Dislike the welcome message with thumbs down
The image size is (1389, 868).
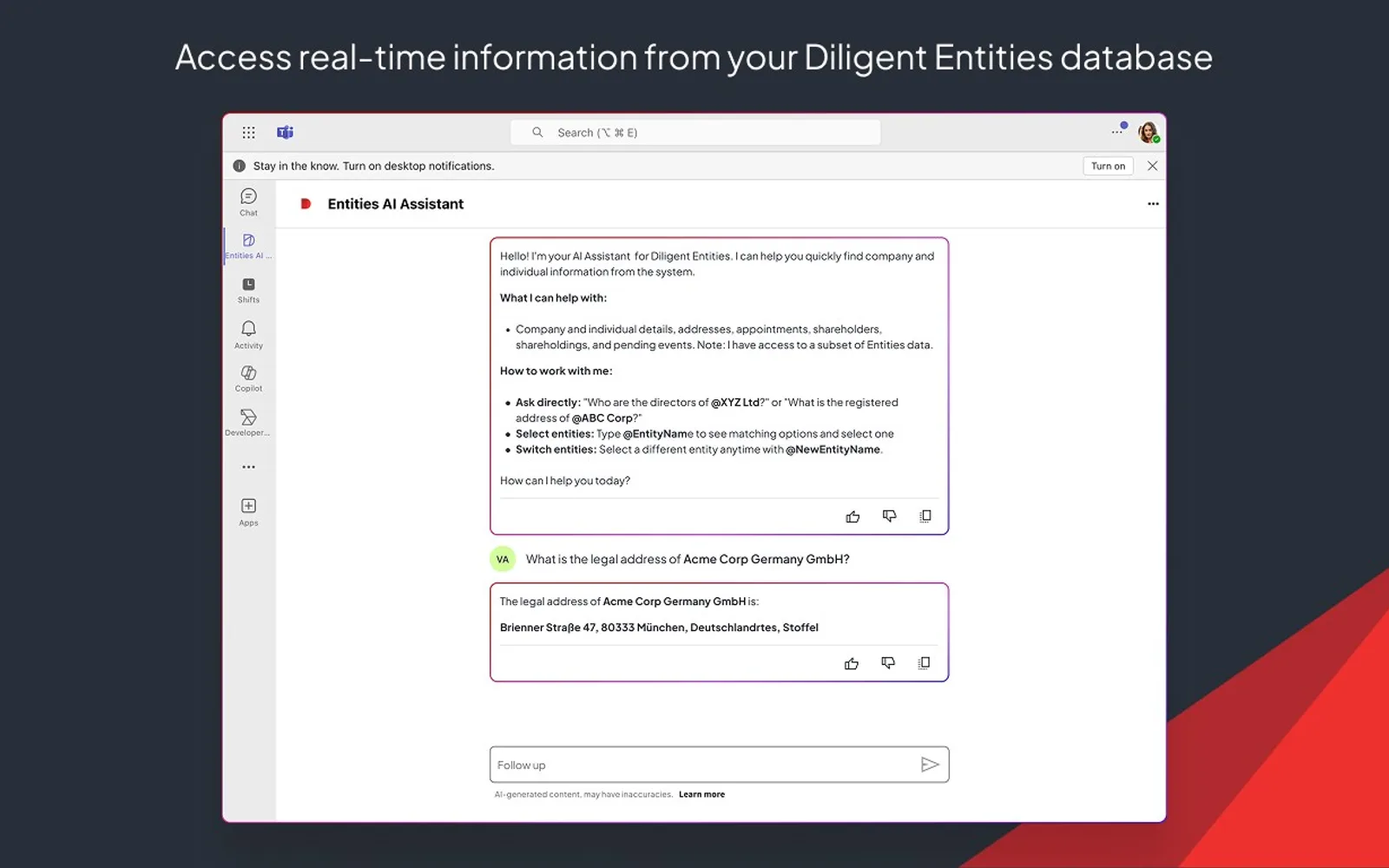point(889,516)
